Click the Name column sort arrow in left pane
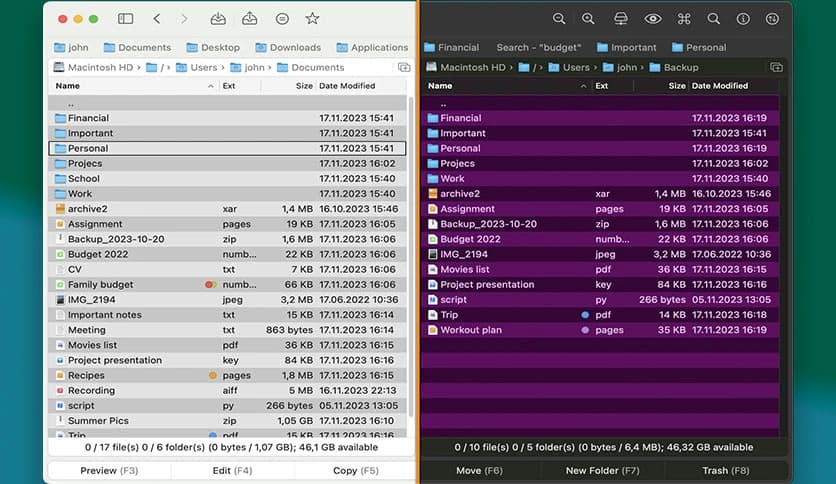Image resolution: width=836 pixels, height=484 pixels. 211,86
